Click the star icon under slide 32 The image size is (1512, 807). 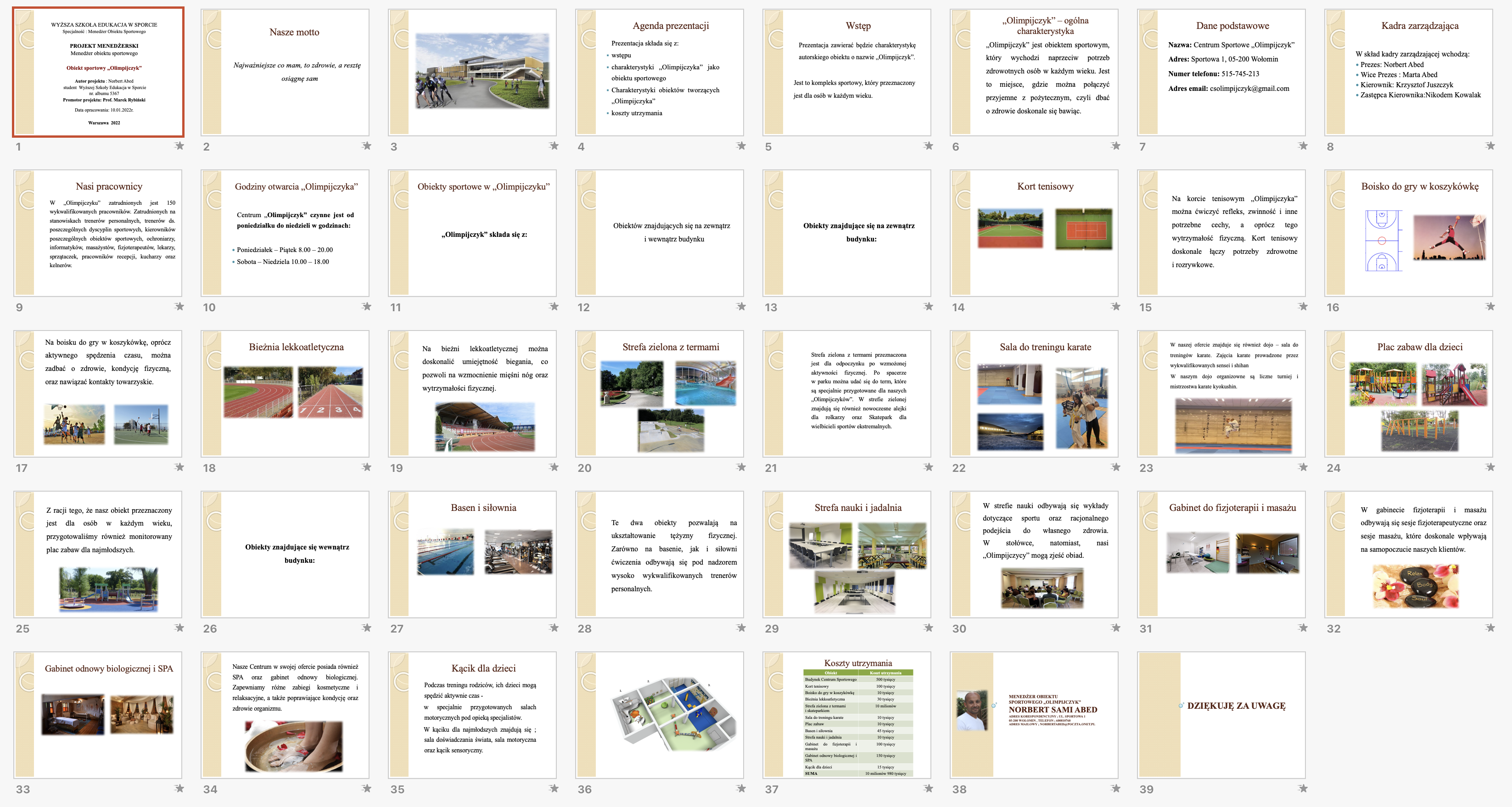point(1490,628)
